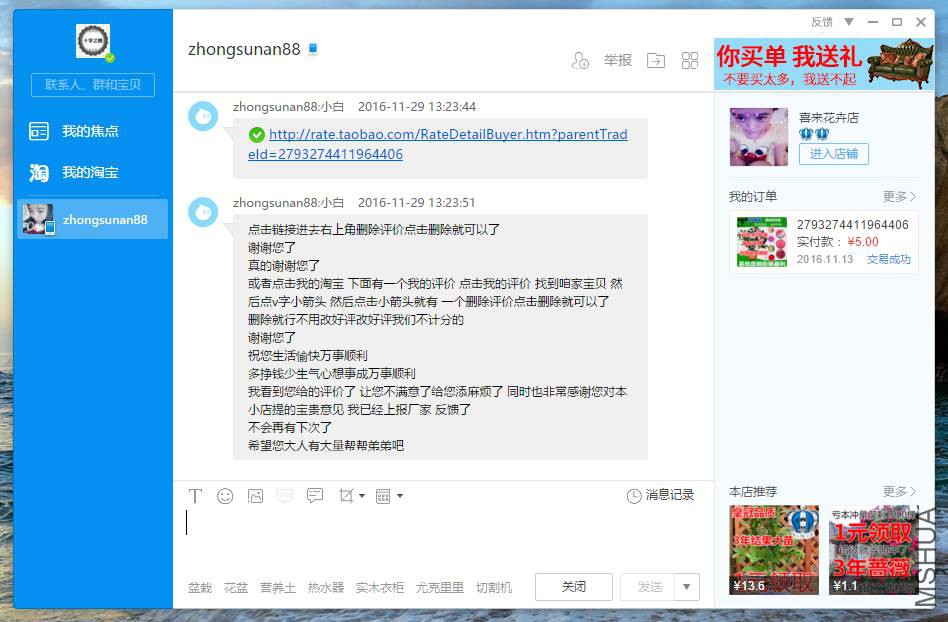Click the send file folder icon
Viewport: 948px width, 622px height.
tap(655, 61)
